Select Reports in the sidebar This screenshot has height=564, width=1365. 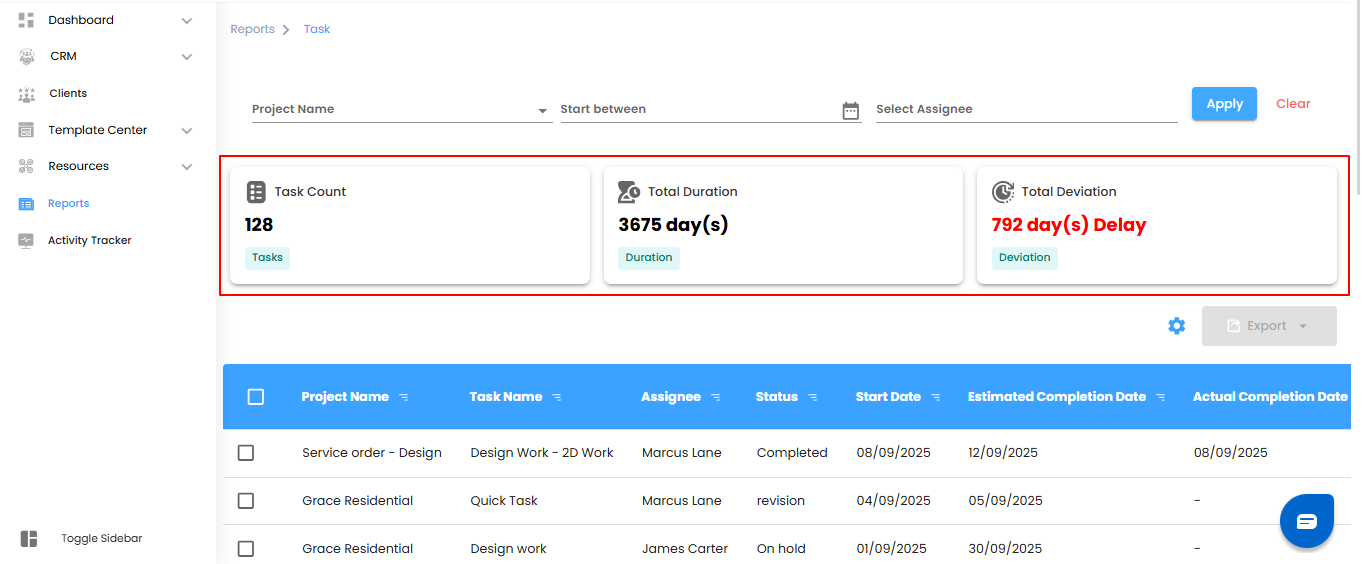69,204
